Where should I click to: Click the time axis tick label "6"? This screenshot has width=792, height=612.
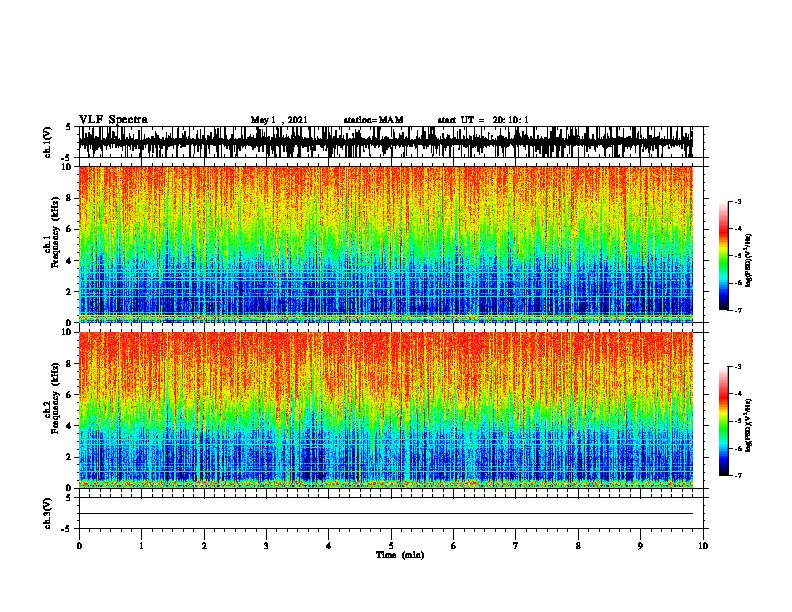pyautogui.click(x=454, y=546)
